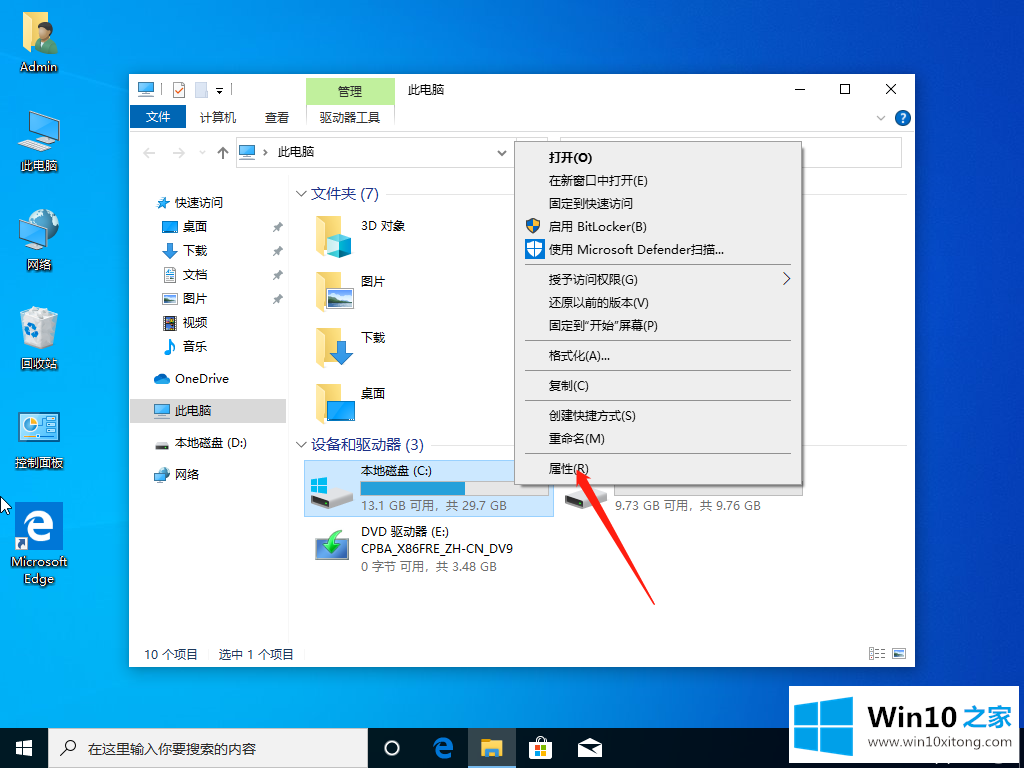Select 下载 in the navigation pane
Screen dimensions: 1024x768
[x=195, y=251]
